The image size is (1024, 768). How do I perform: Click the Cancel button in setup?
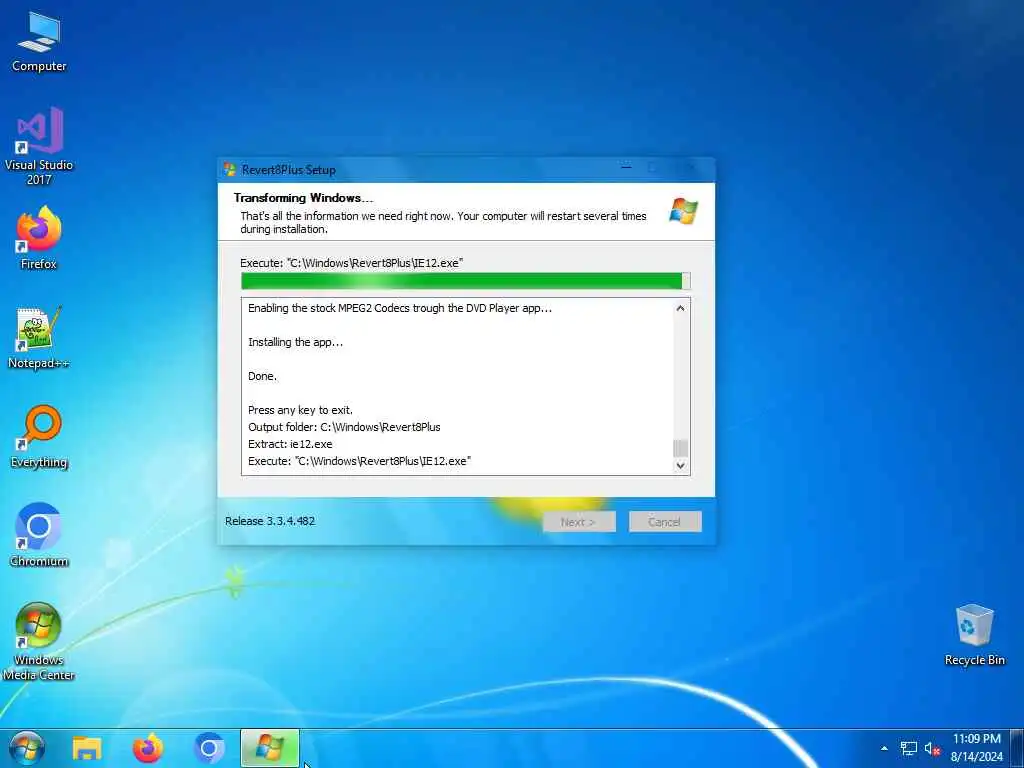pos(665,522)
